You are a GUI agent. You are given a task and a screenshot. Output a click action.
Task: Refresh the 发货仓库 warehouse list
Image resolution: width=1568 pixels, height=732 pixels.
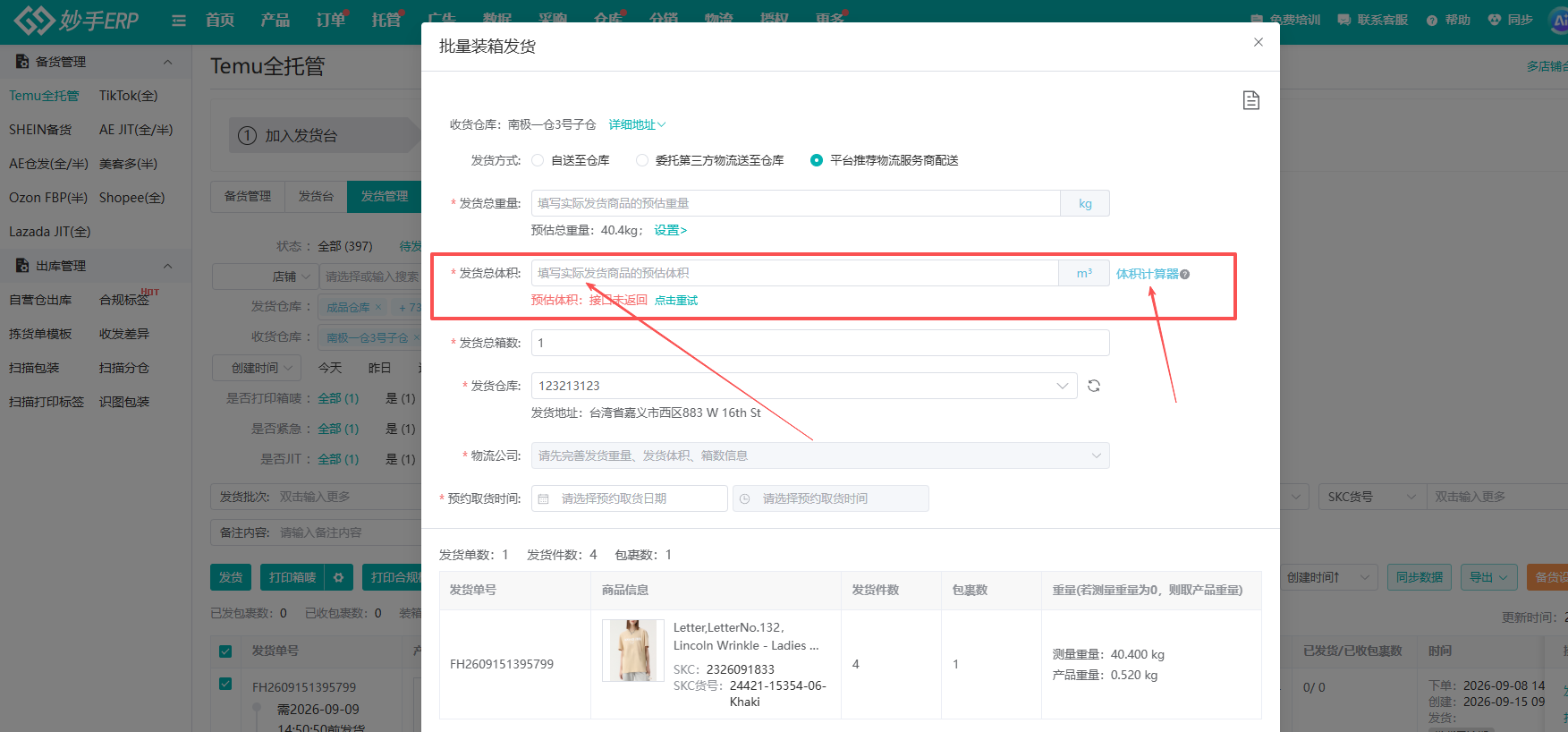1093,386
